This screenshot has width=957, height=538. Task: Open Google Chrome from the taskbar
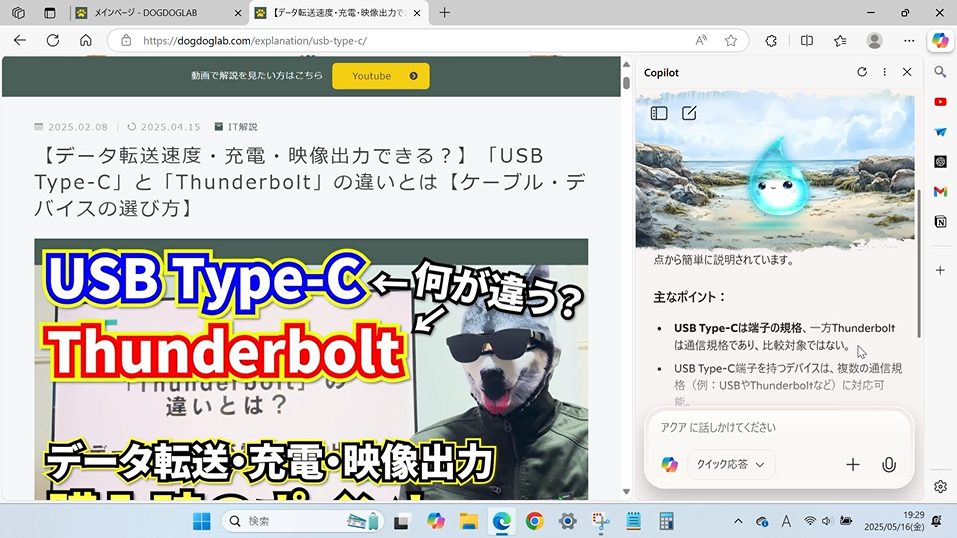534,521
